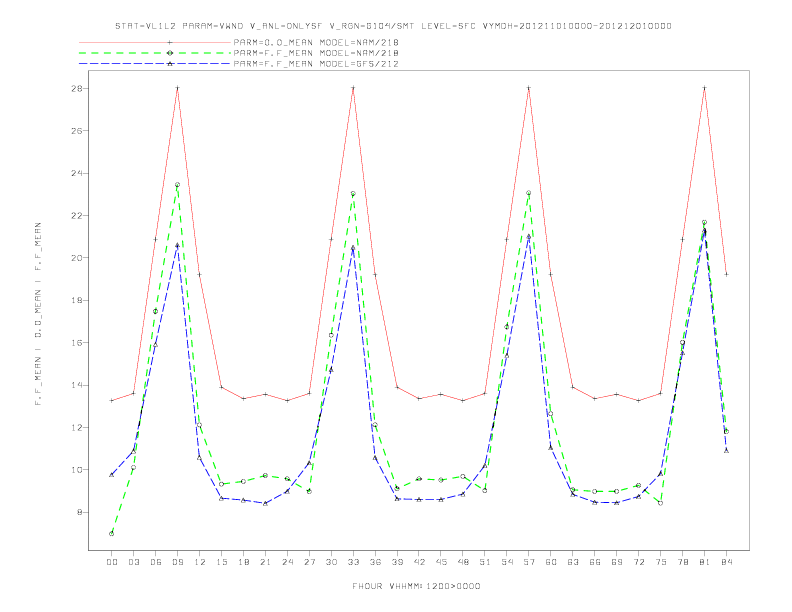The image size is (792, 612).
Task: Click x-axis tick label 09
Action: click(x=177, y=562)
